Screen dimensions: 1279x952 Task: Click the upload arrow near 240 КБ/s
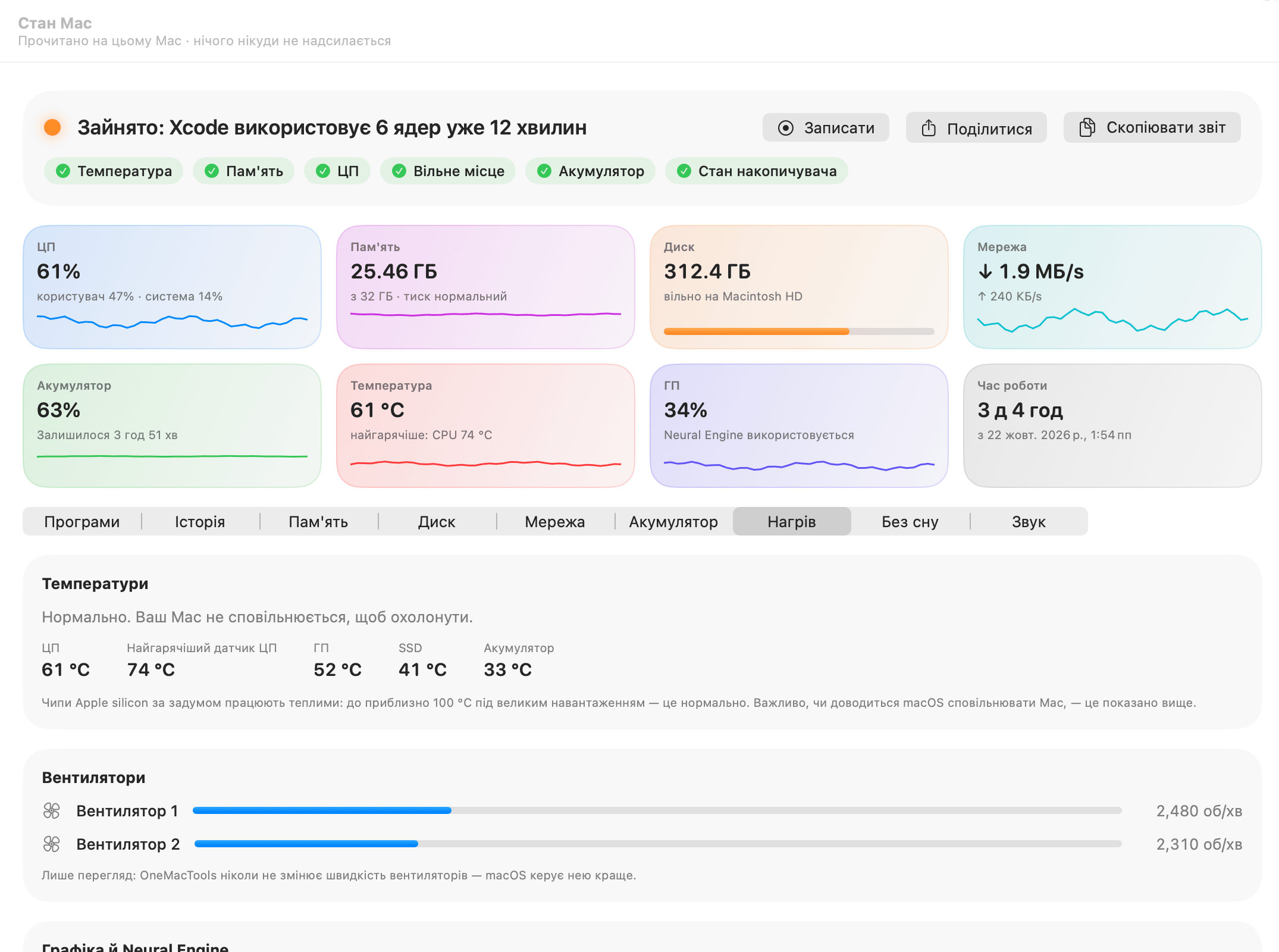coord(982,296)
